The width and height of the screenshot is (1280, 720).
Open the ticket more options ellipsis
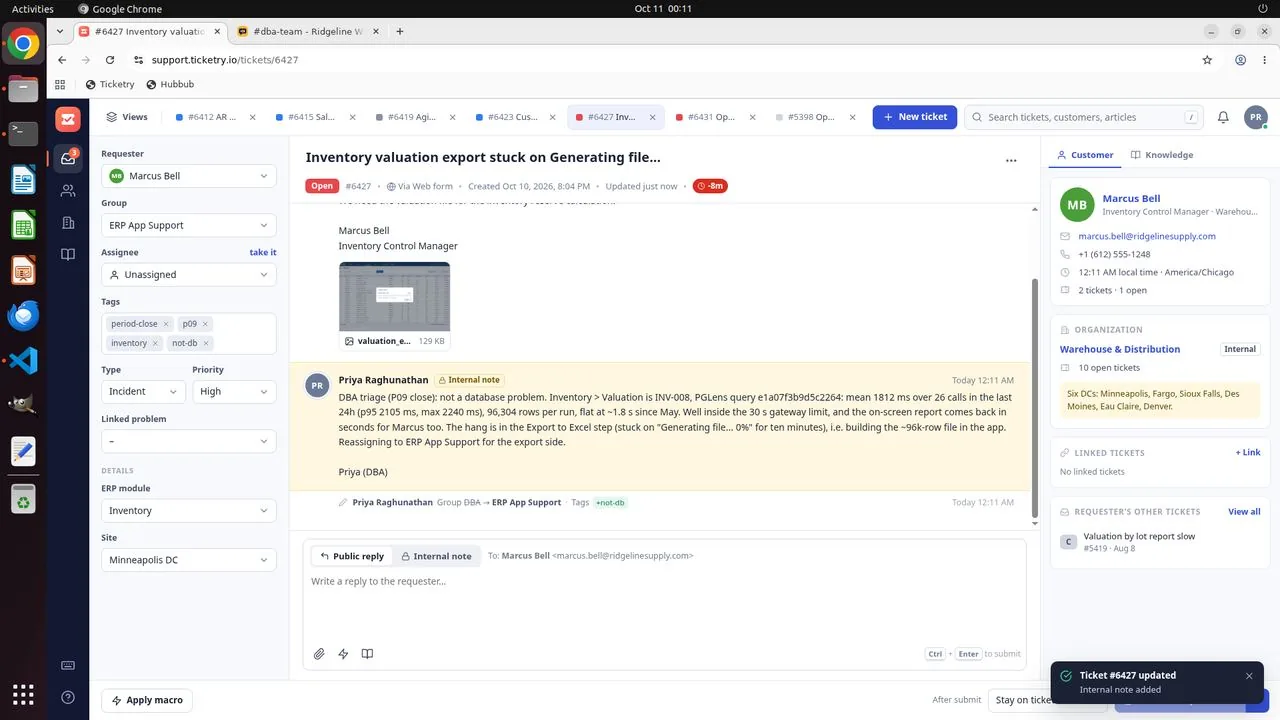(1011, 160)
